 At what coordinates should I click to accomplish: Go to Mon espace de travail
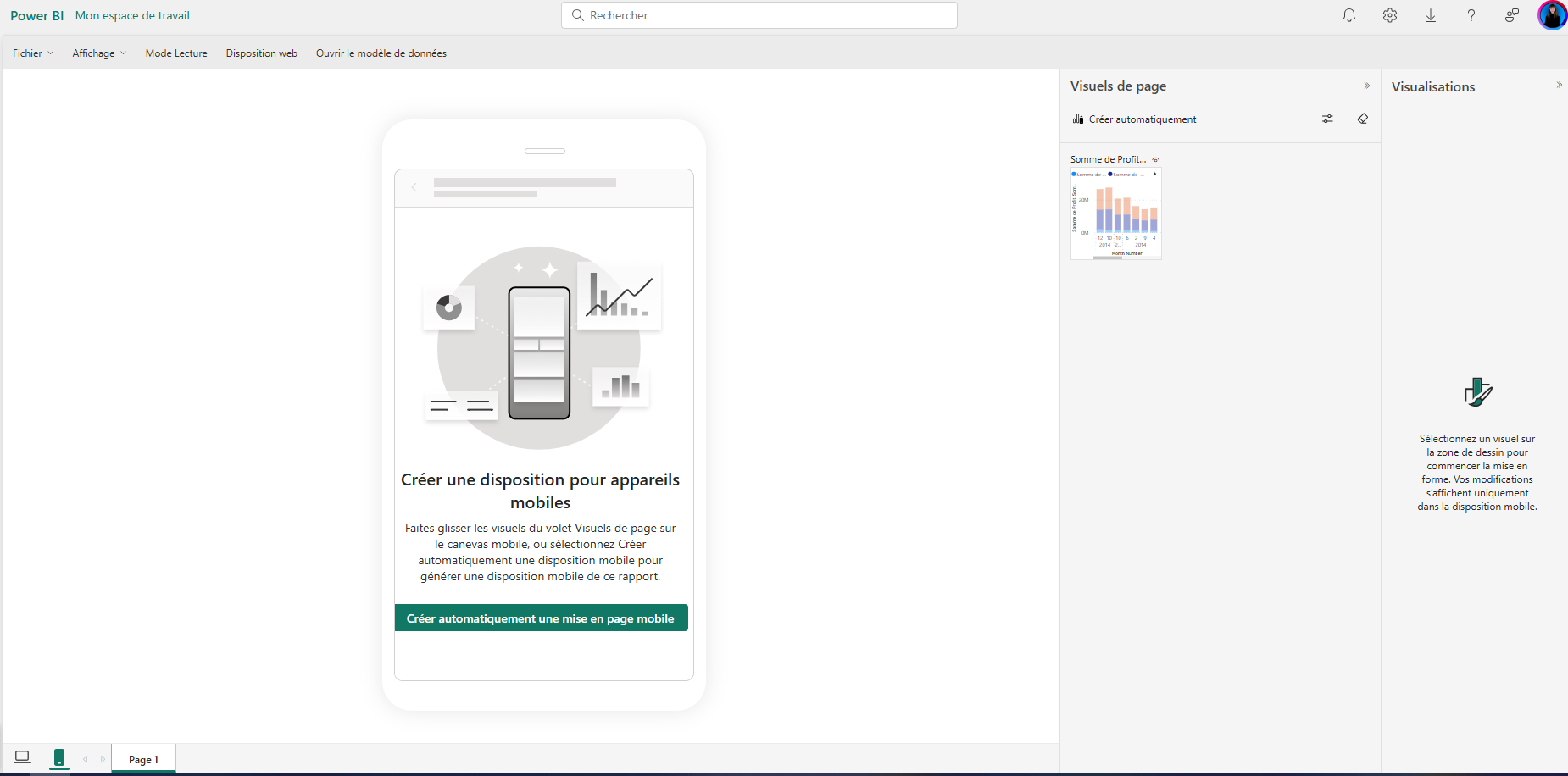[x=132, y=15]
